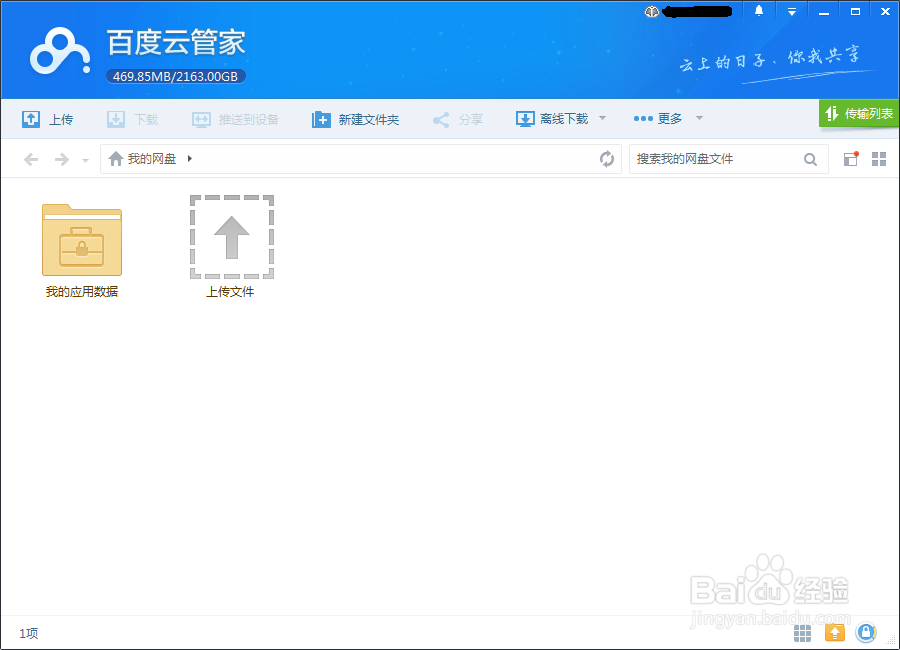The image size is (900, 650).
Task: Refresh the file list
Action: (607, 158)
